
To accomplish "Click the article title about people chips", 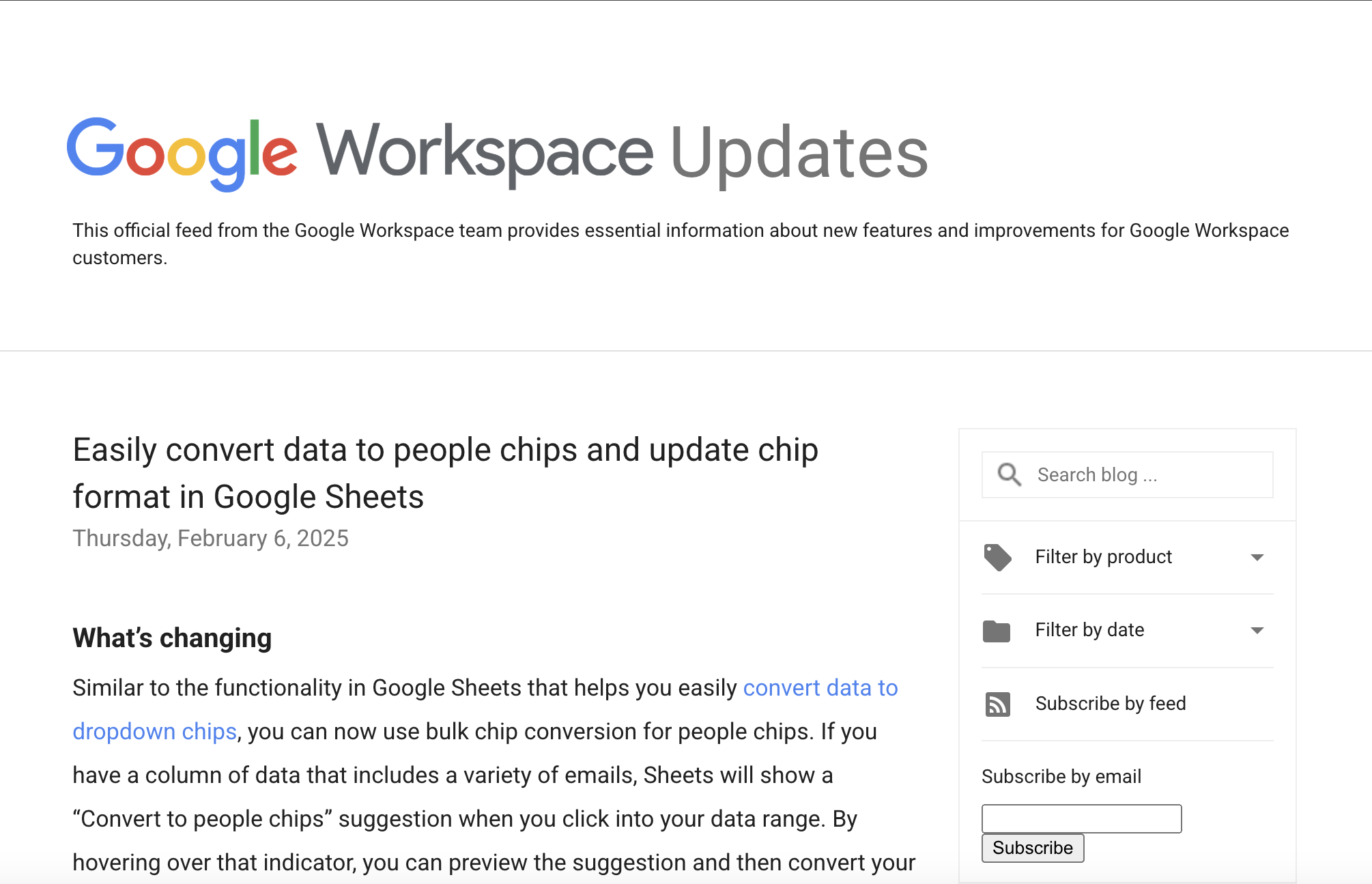I will [445, 472].
